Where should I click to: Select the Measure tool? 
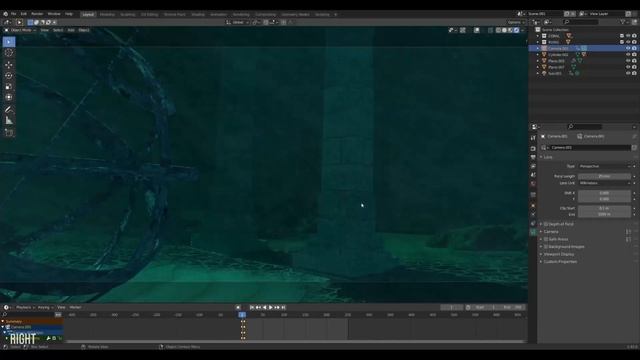point(9,120)
